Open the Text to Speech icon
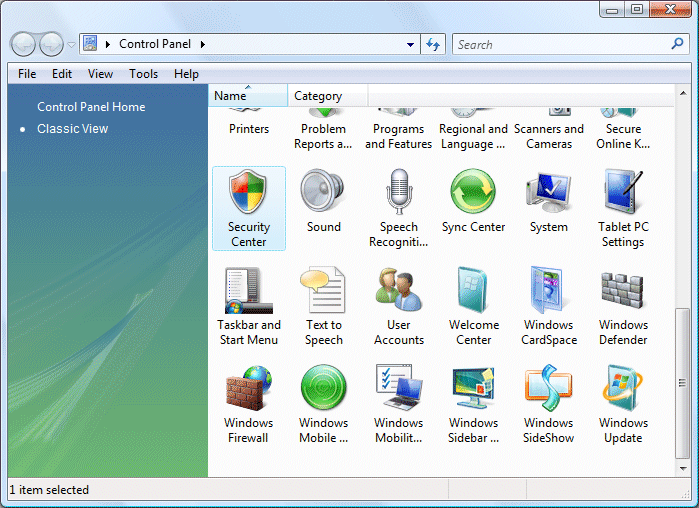The width and height of the screenshot is (699, 508). (x=323, y=290)
